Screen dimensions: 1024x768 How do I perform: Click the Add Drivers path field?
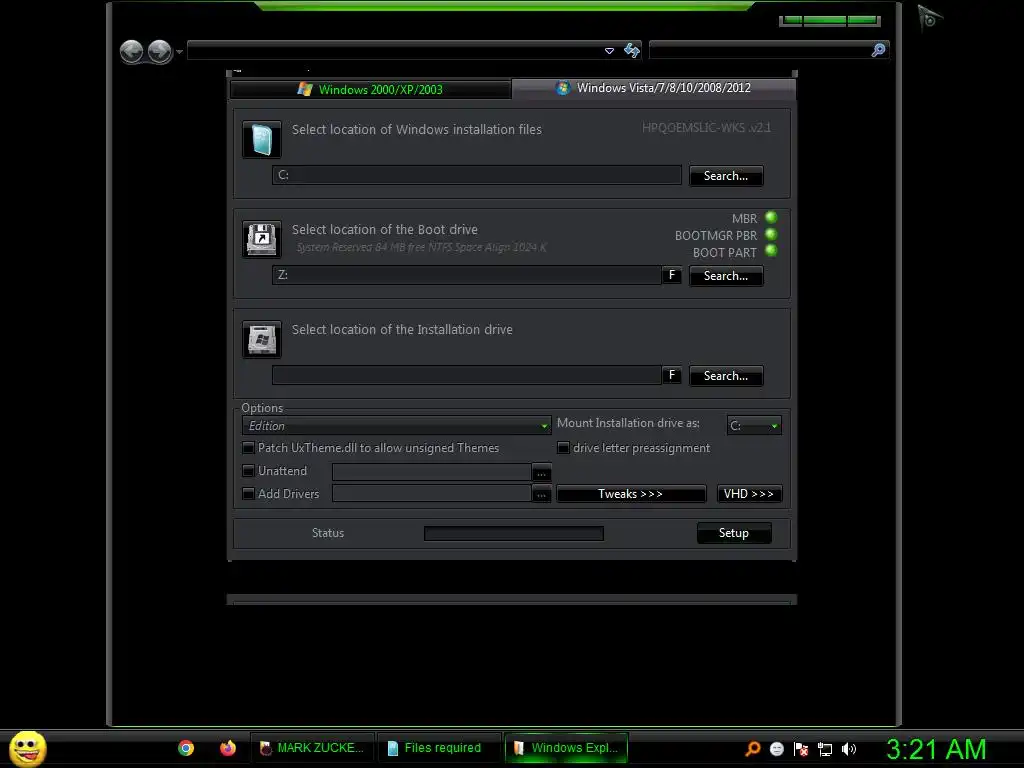click(x=432, y=494)
